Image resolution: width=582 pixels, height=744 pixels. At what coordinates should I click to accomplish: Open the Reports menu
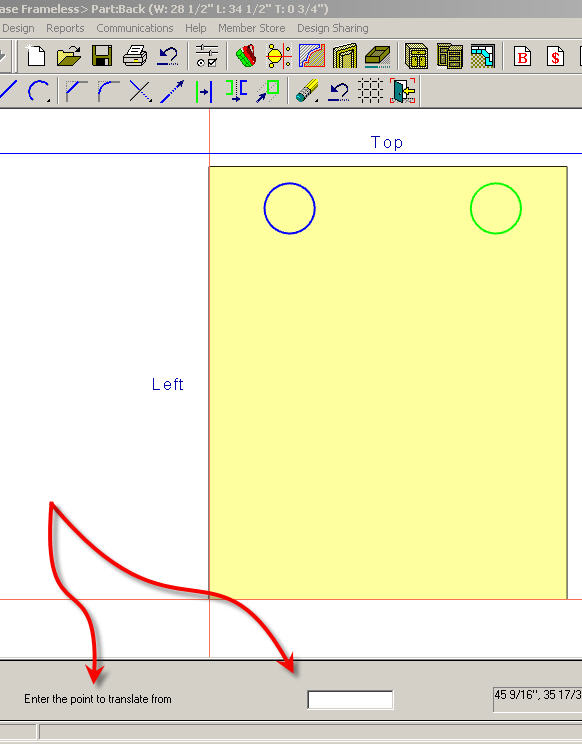tap(65, 28)
